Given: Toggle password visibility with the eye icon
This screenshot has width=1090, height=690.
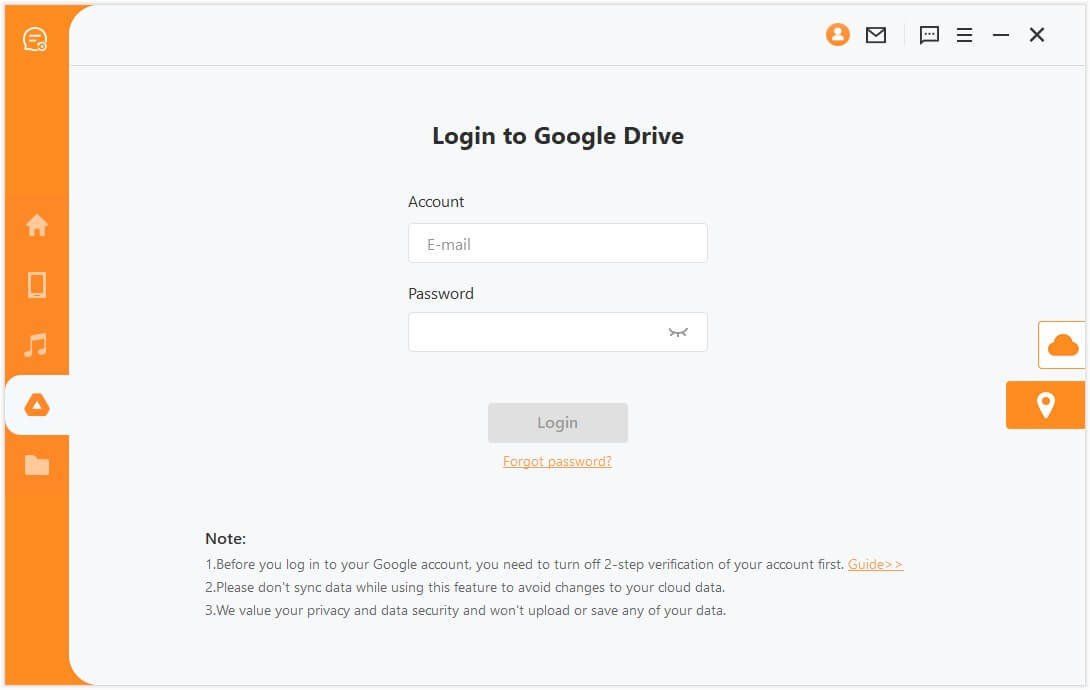Looking at the screenshot, I should pyautogui.click(x=679, y=331).
